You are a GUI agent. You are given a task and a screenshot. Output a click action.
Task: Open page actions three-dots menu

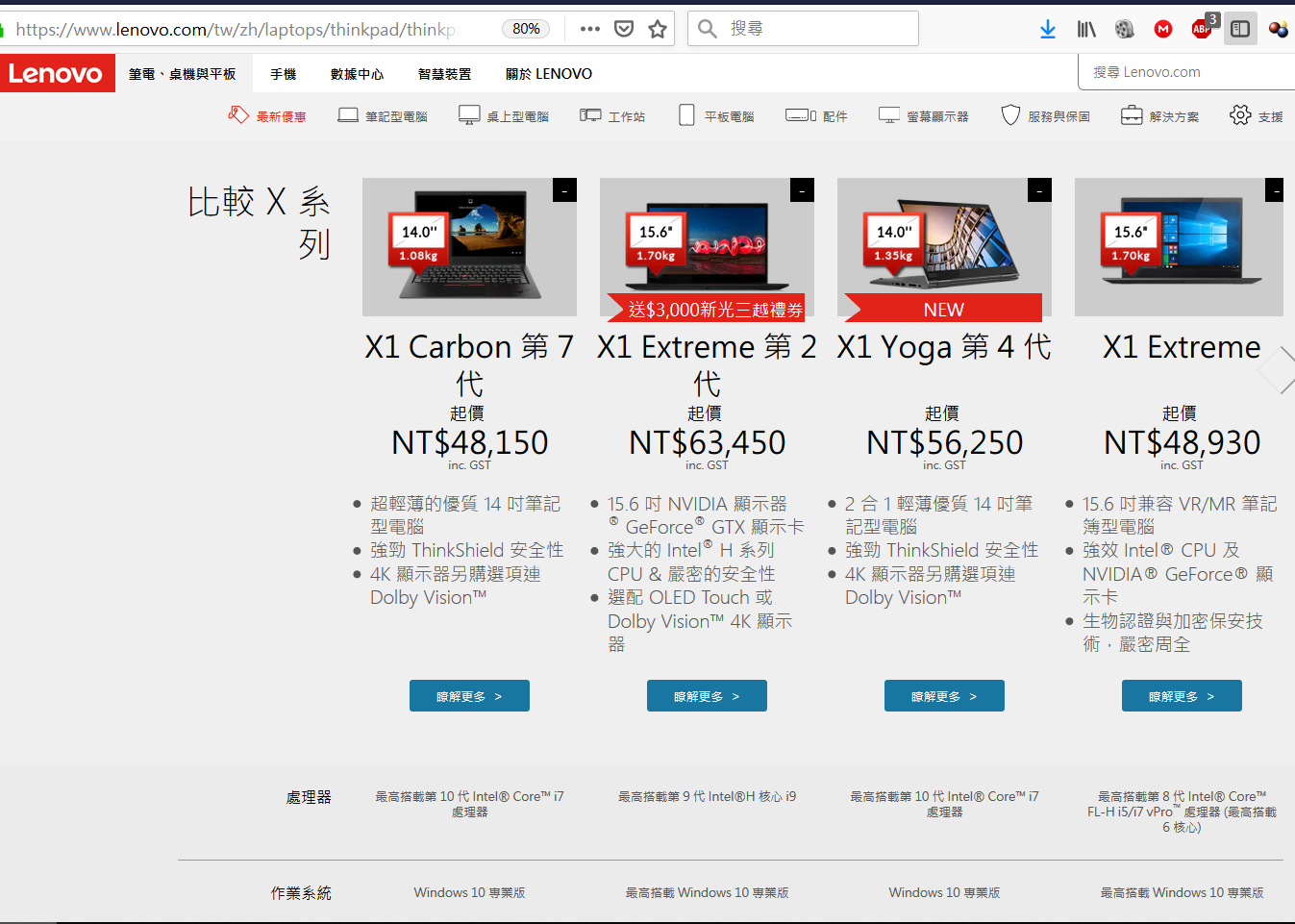590,29
